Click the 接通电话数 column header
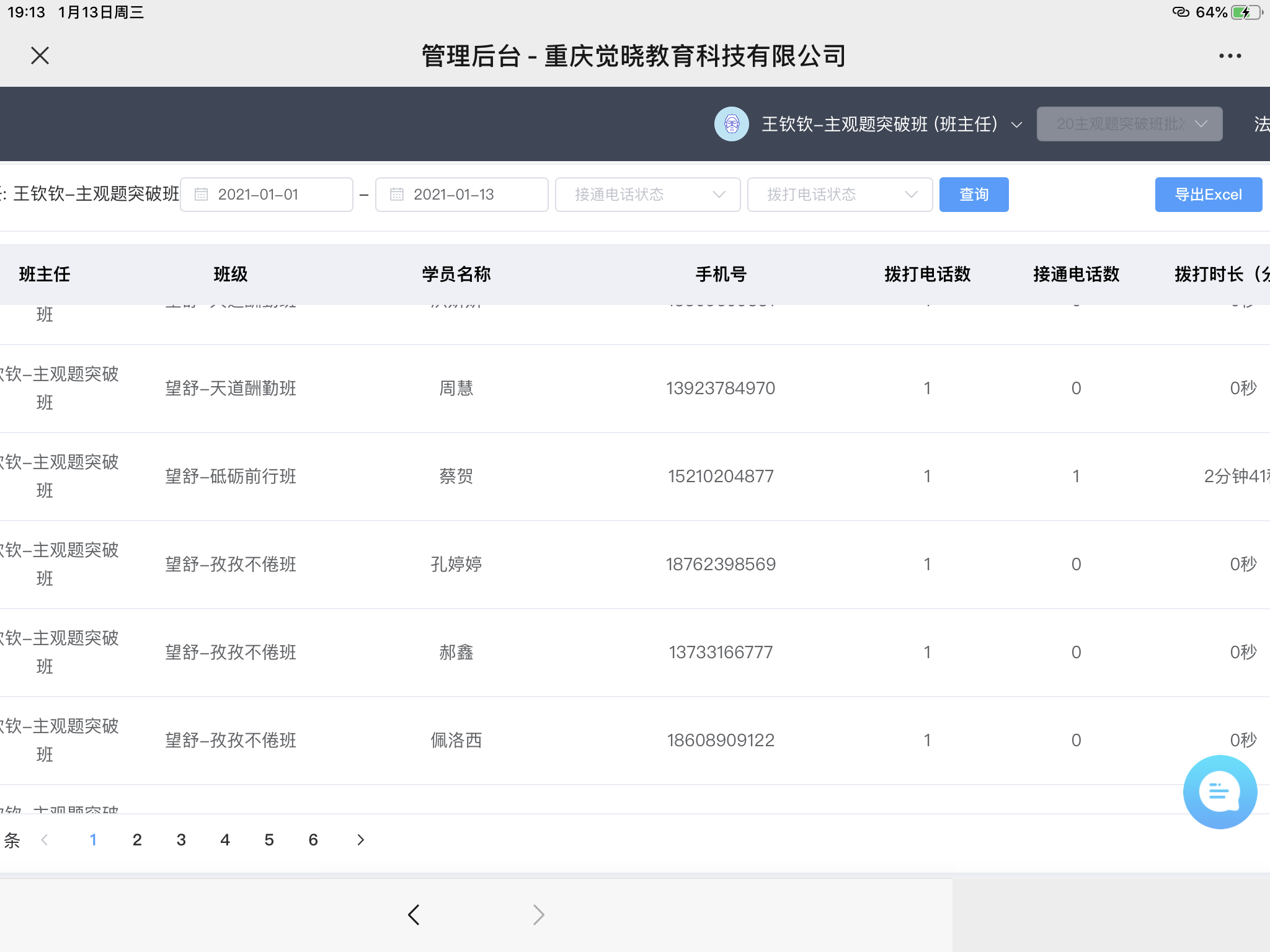The height and width of the screenshot is (952, 1270). [1076, 274]
